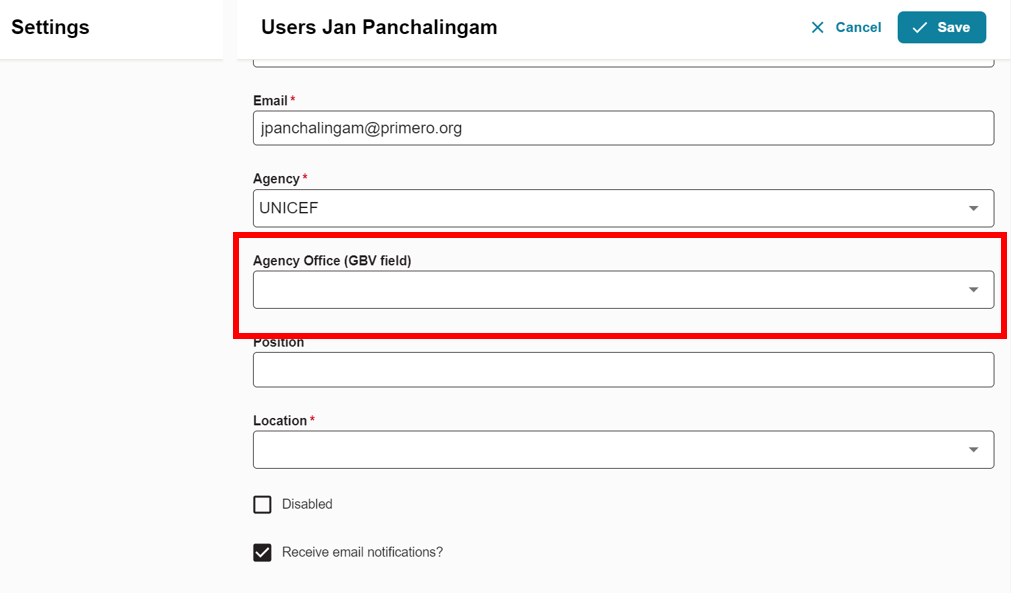Click the 'Disabled' checkbox label text

pyautogui.click(x=307, y=504)
